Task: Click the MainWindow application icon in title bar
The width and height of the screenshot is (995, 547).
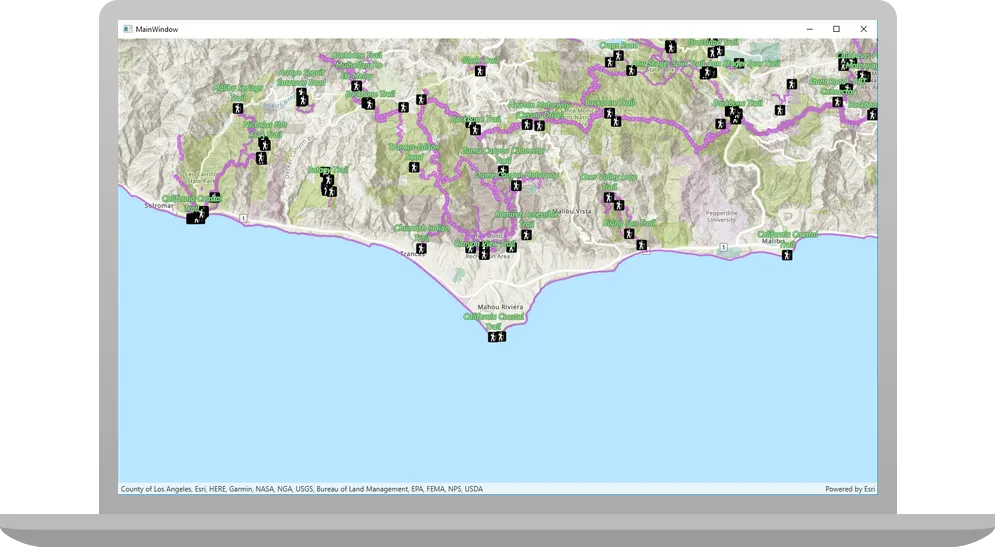Action: [x=128, y=29]
